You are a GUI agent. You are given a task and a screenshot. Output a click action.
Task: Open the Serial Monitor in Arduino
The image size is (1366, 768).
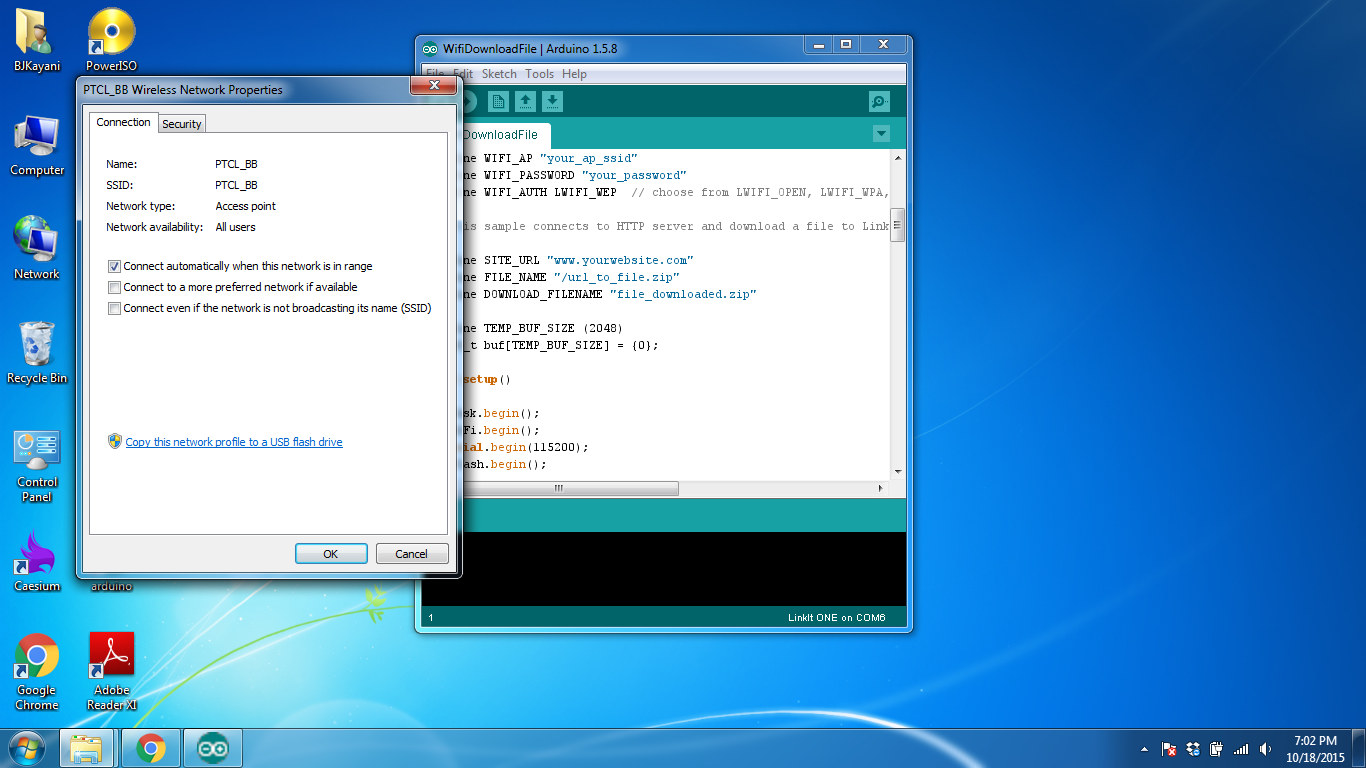pyautogui.click(x=879, y=101)
